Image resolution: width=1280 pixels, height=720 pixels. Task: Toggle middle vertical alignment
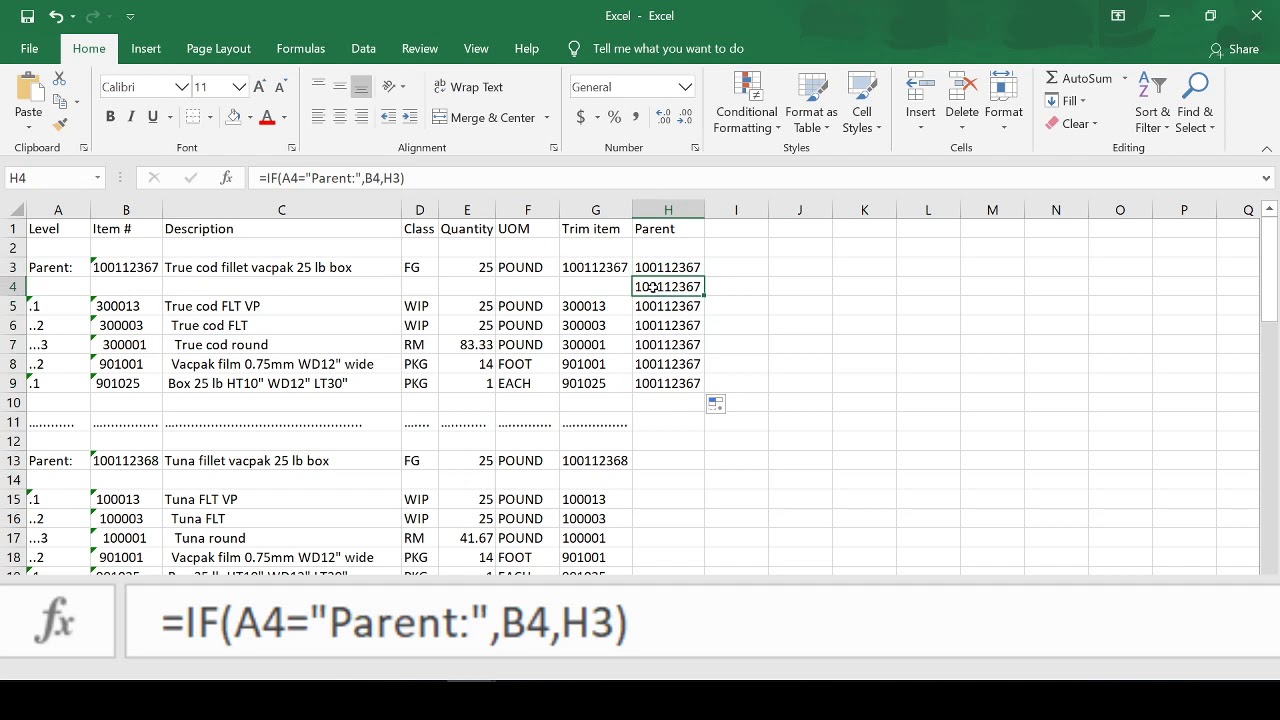click(x=340, y=87)
